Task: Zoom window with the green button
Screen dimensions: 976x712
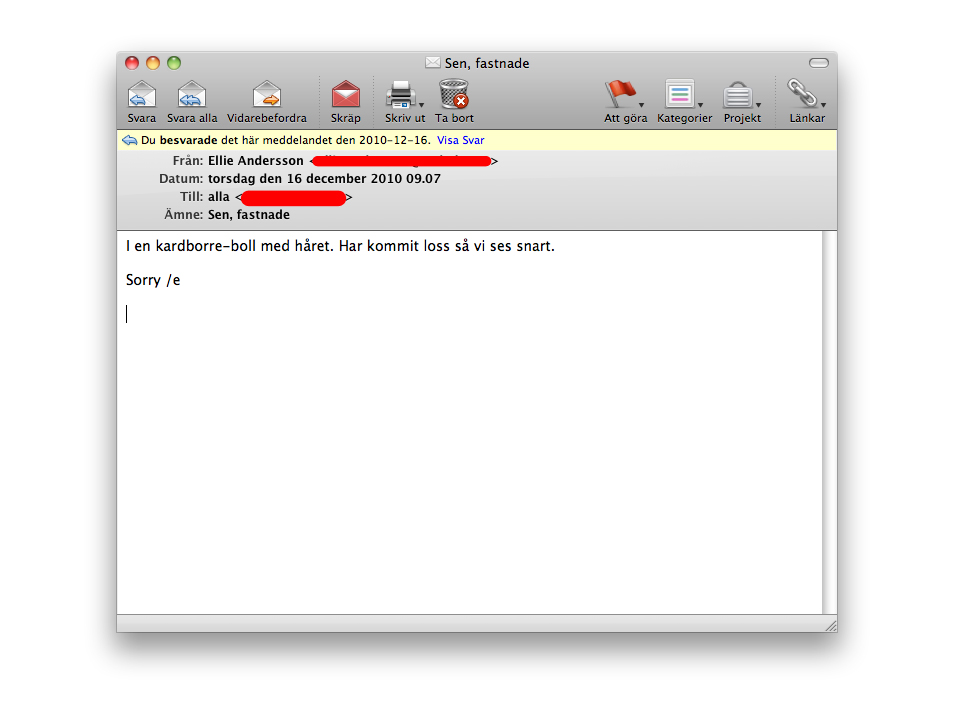Action: 174,63
